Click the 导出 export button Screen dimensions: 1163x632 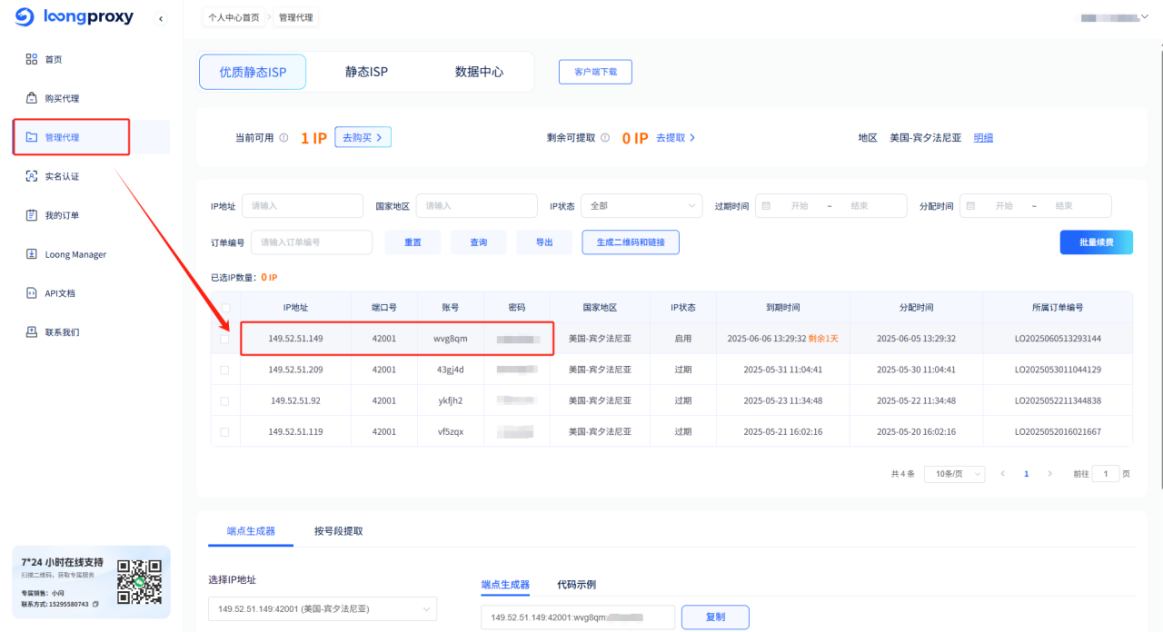[544, 242]
